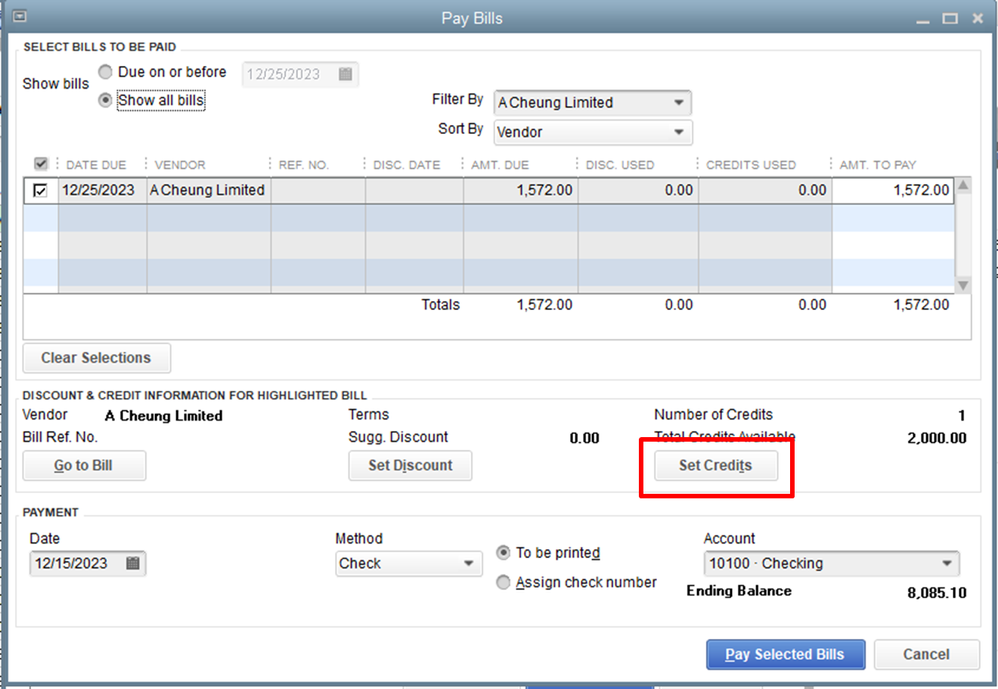The image size is (998, 689).
Task: Click Clear Selections button
Action: point(96,358)
